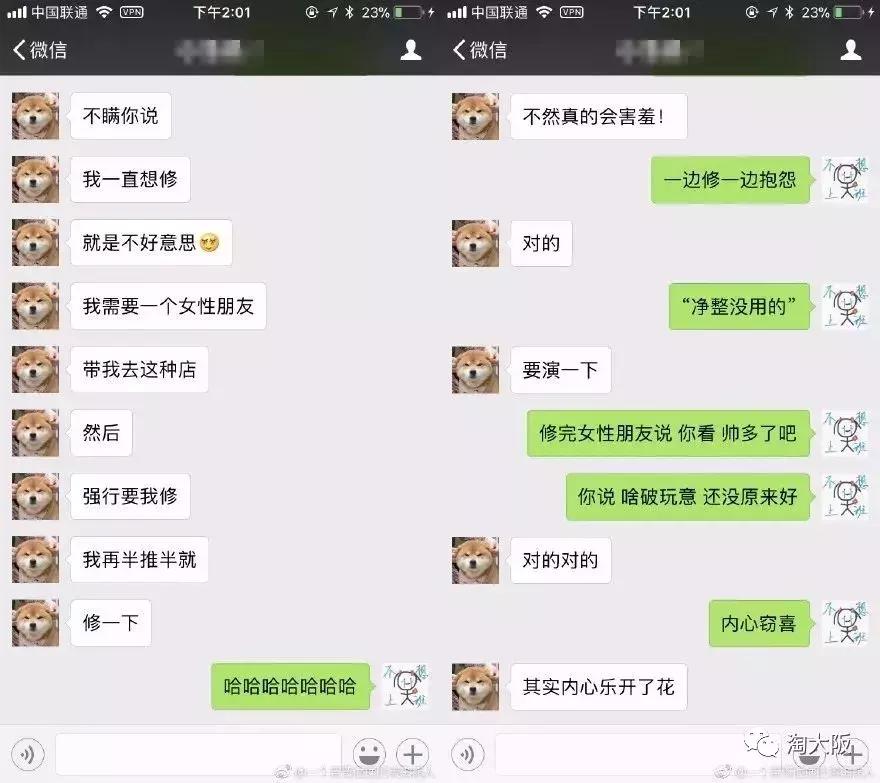This screenshot has width=880, height=783.
Task: Select the green 一边修一边抱怨 bubble
Action: coord(730,180)
